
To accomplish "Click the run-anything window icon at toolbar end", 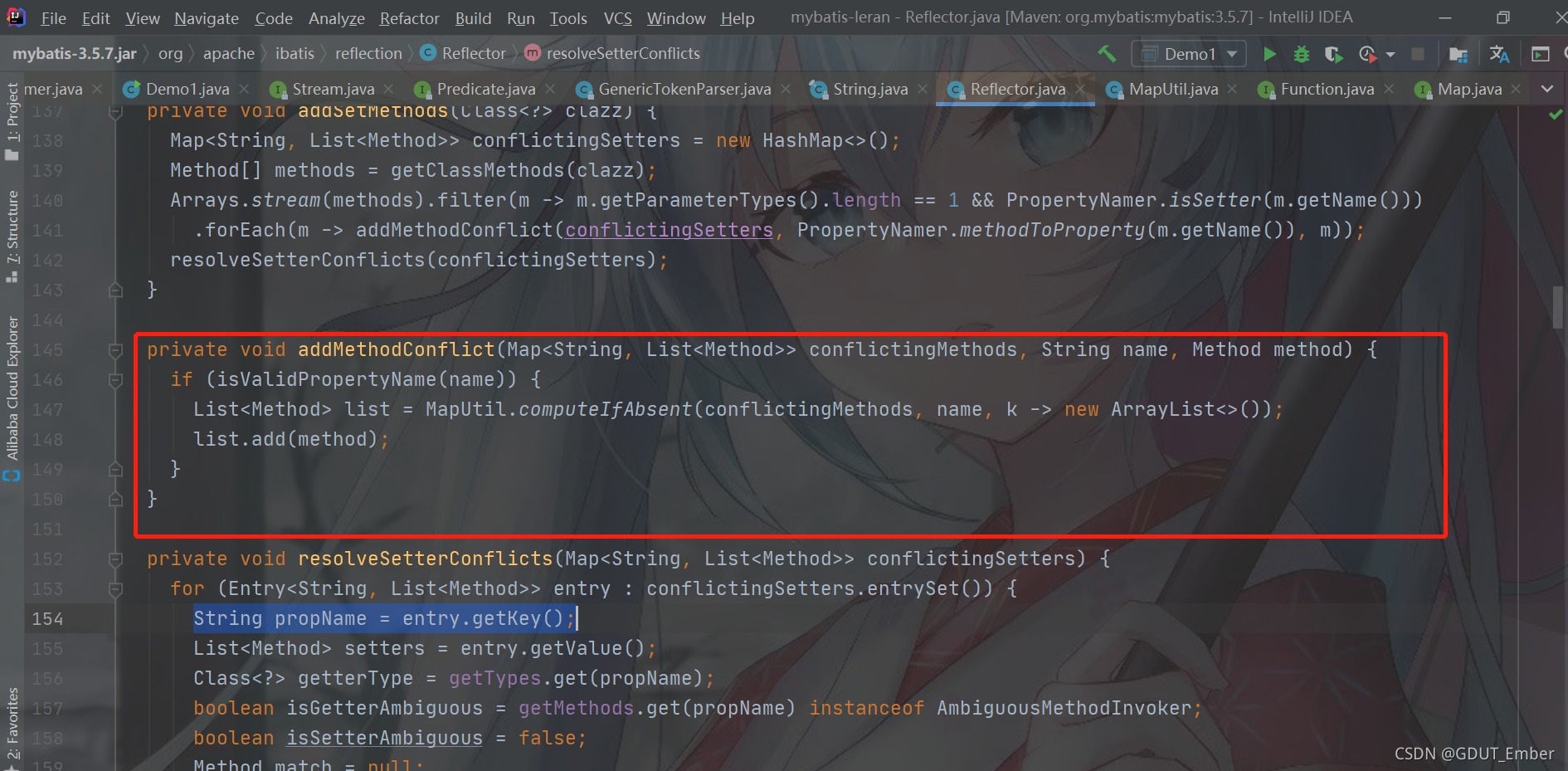I will pyautogui.click(x=1541, y=54).
